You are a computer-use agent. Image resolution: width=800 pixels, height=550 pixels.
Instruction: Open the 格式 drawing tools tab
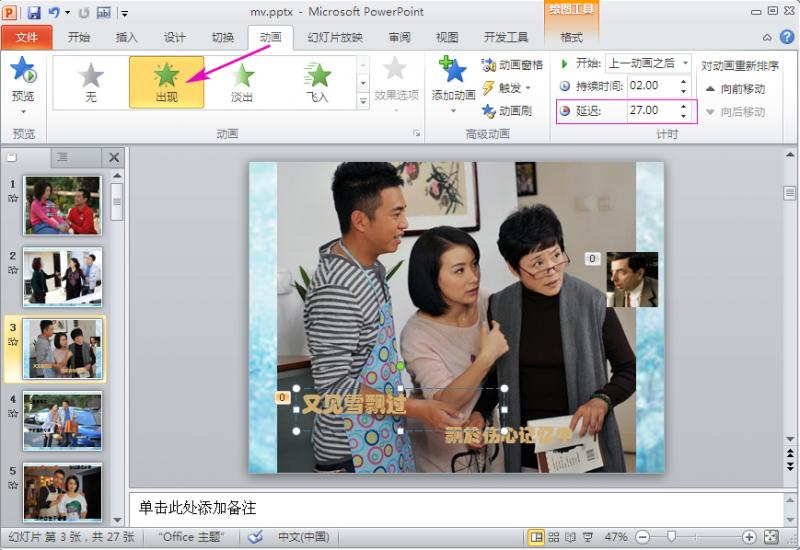point(571,37)
